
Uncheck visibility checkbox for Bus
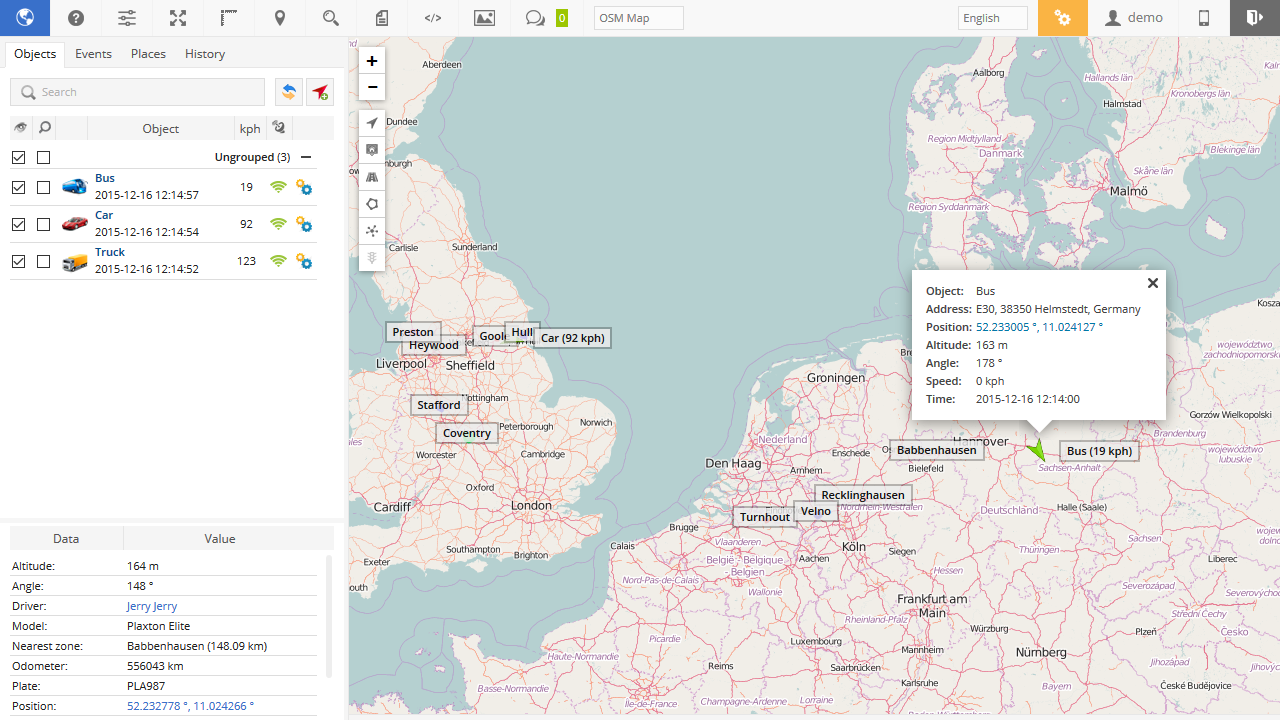coord(19,187)
